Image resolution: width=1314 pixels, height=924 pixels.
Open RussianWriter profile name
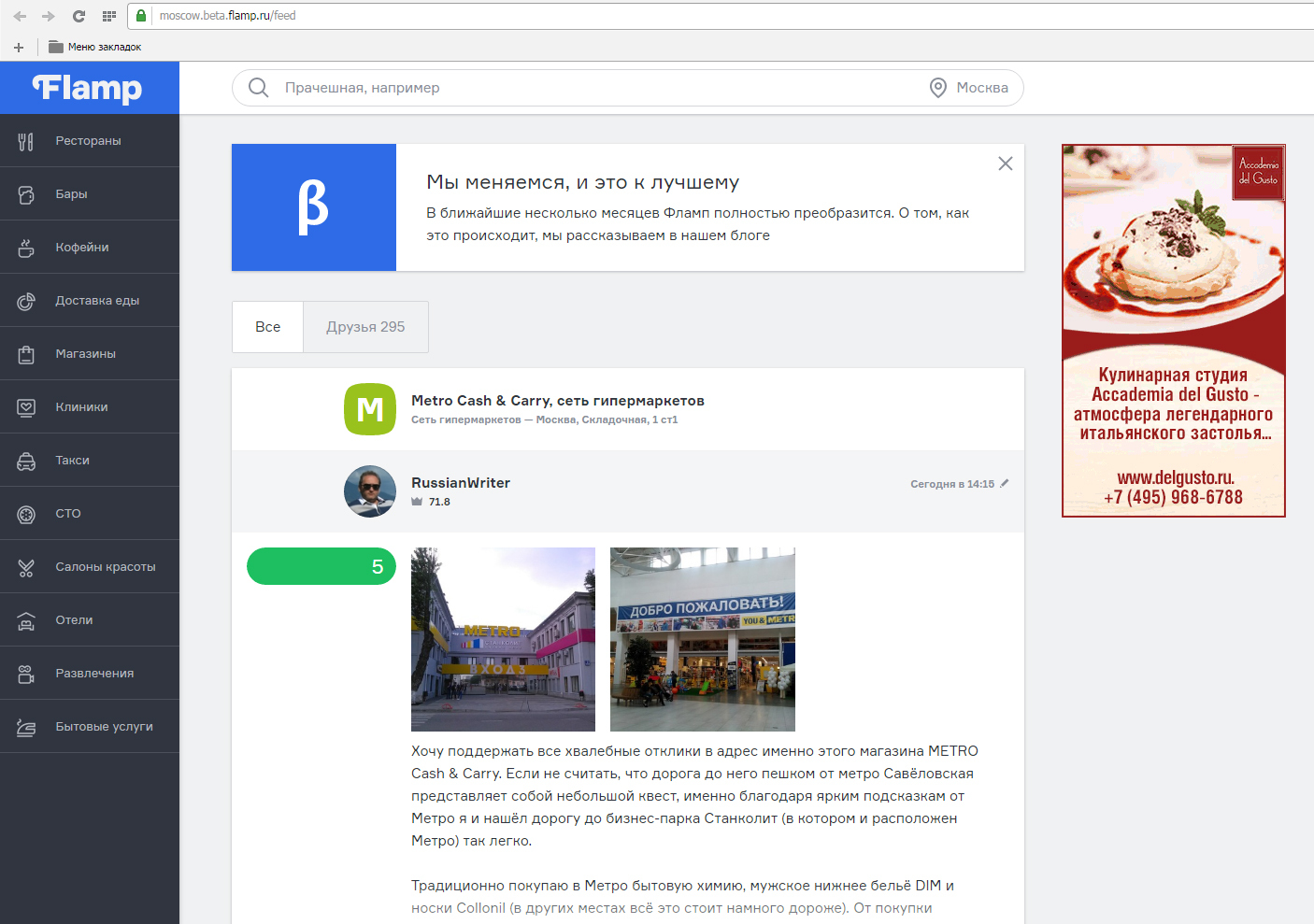click(x=461, y=483)
